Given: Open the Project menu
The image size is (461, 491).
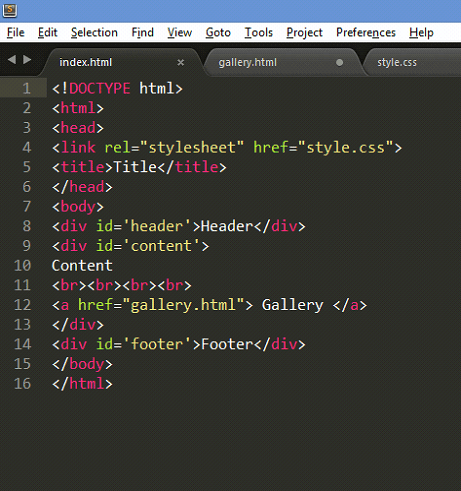Looking at the screenshot, I should click(304, 33).
